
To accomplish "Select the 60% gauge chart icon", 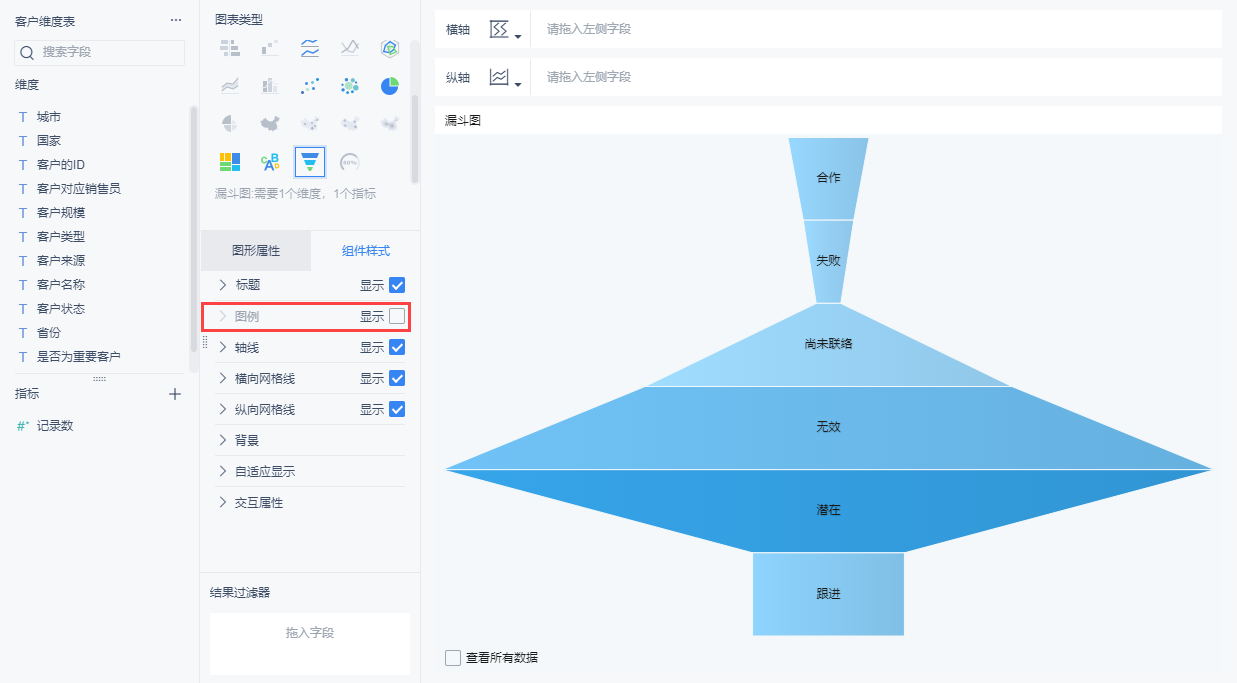I will click(350, 161).
